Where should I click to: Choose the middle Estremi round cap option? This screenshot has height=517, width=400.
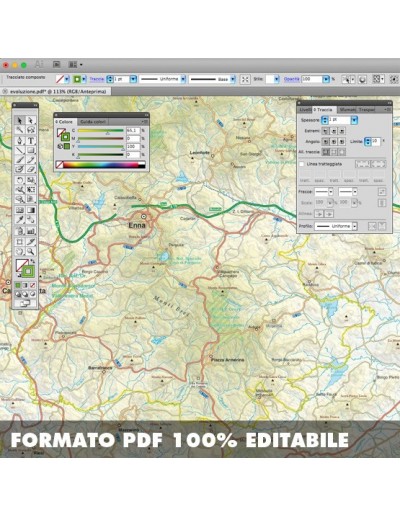click(334, 131)
